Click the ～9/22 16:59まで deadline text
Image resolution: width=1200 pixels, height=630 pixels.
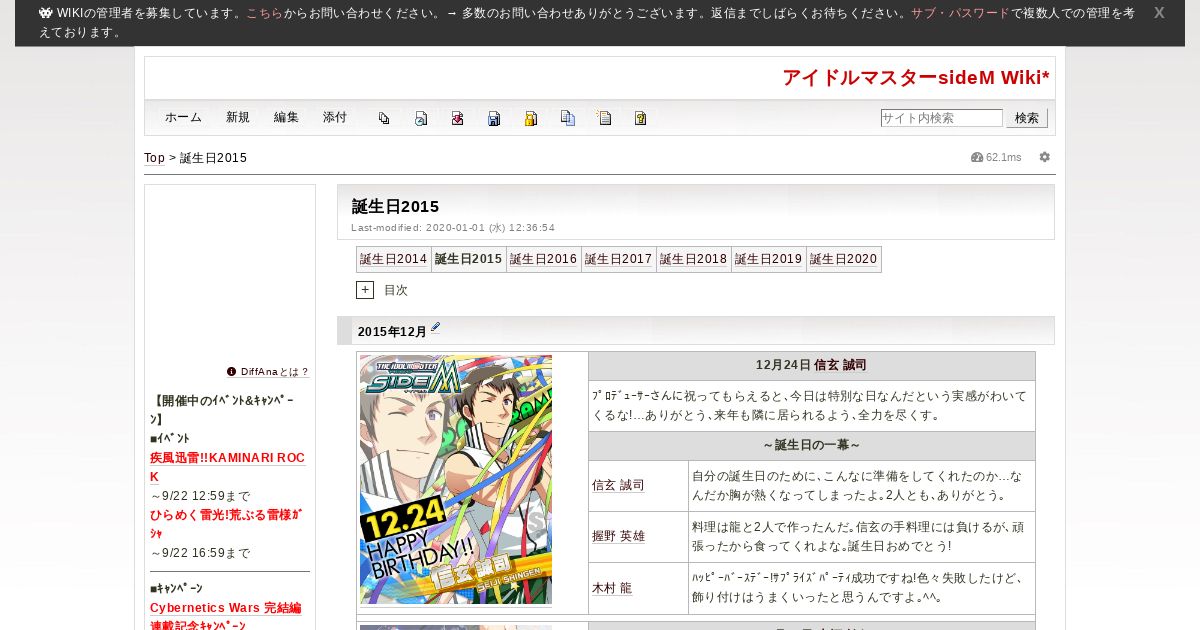pos(200,553)
